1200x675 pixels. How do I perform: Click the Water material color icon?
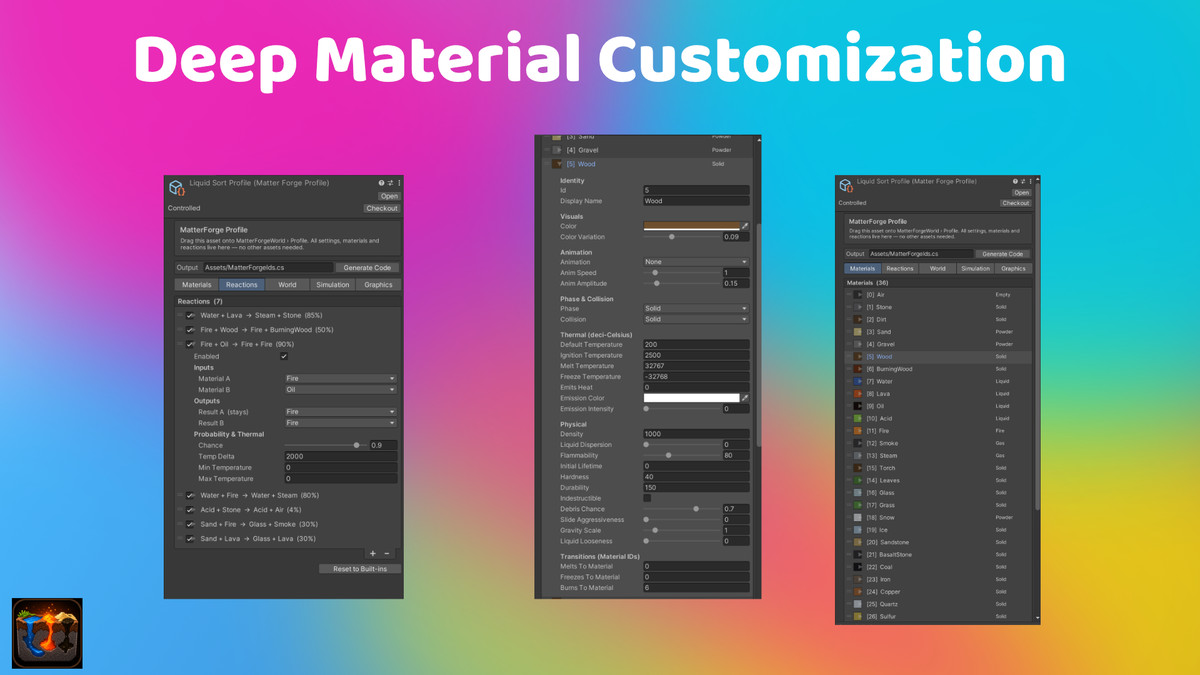pyautogui.click(x=858, y=381)
